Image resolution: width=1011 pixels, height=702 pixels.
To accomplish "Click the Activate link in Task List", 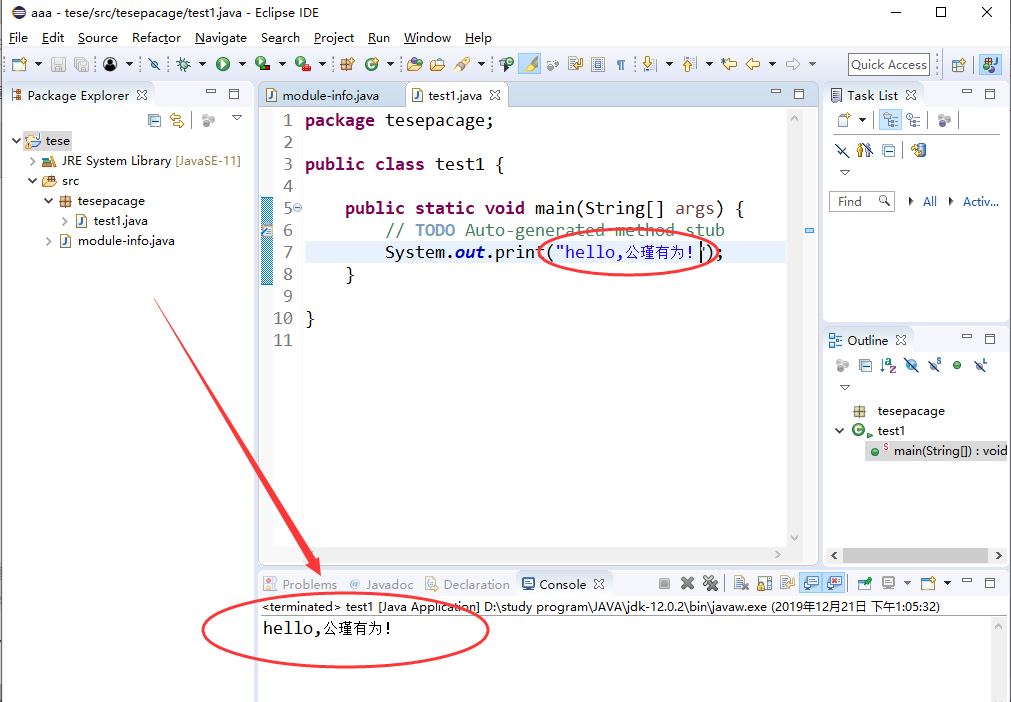I will point(980,201).
